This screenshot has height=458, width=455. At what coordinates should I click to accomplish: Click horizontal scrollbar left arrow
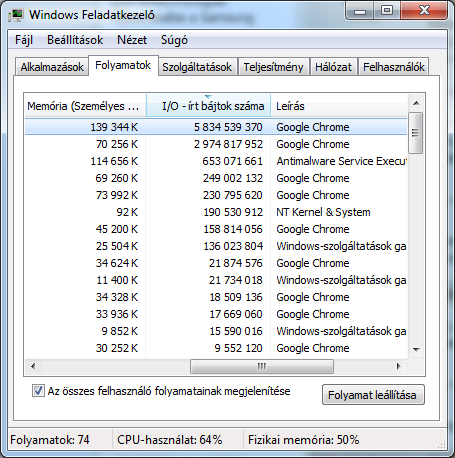(33, 367)
